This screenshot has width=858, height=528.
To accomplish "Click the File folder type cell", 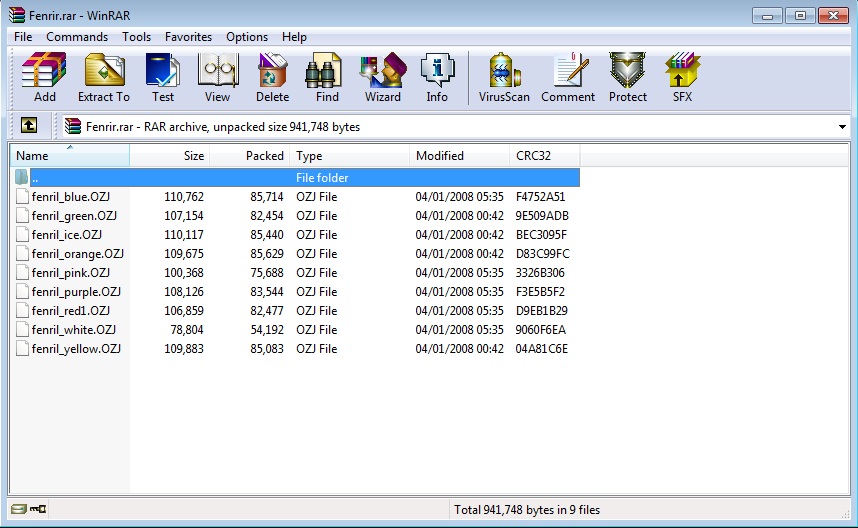I will (x=322, y=178).
